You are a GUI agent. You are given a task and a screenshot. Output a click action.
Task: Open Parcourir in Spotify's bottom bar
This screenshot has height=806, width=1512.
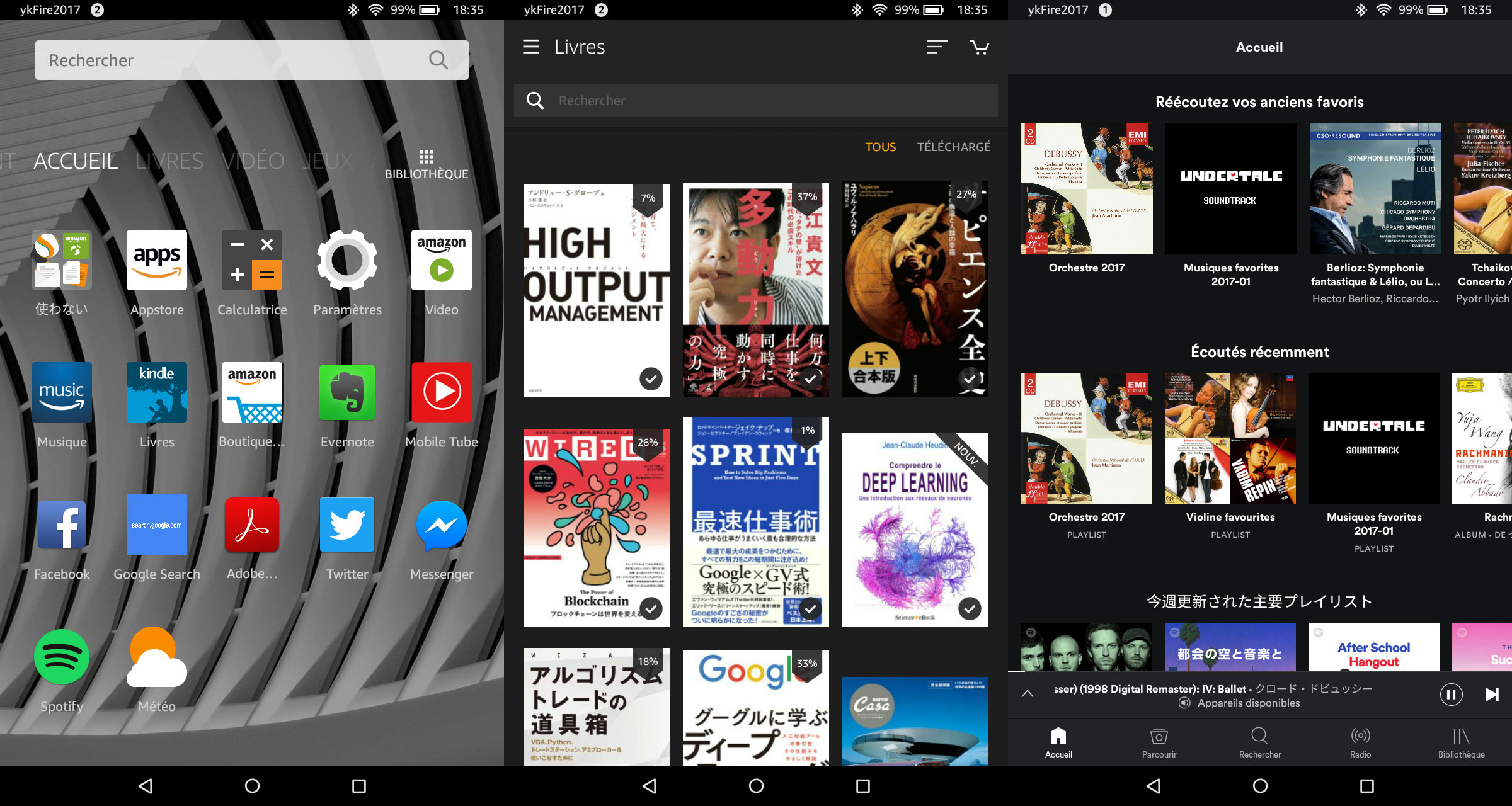(x=1159, y=743)
